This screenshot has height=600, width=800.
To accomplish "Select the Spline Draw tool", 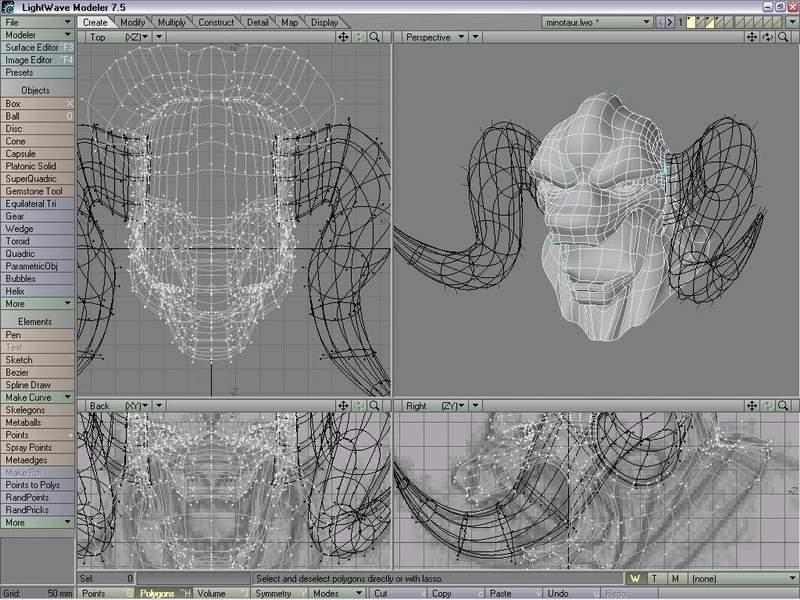I will point(37,385).
